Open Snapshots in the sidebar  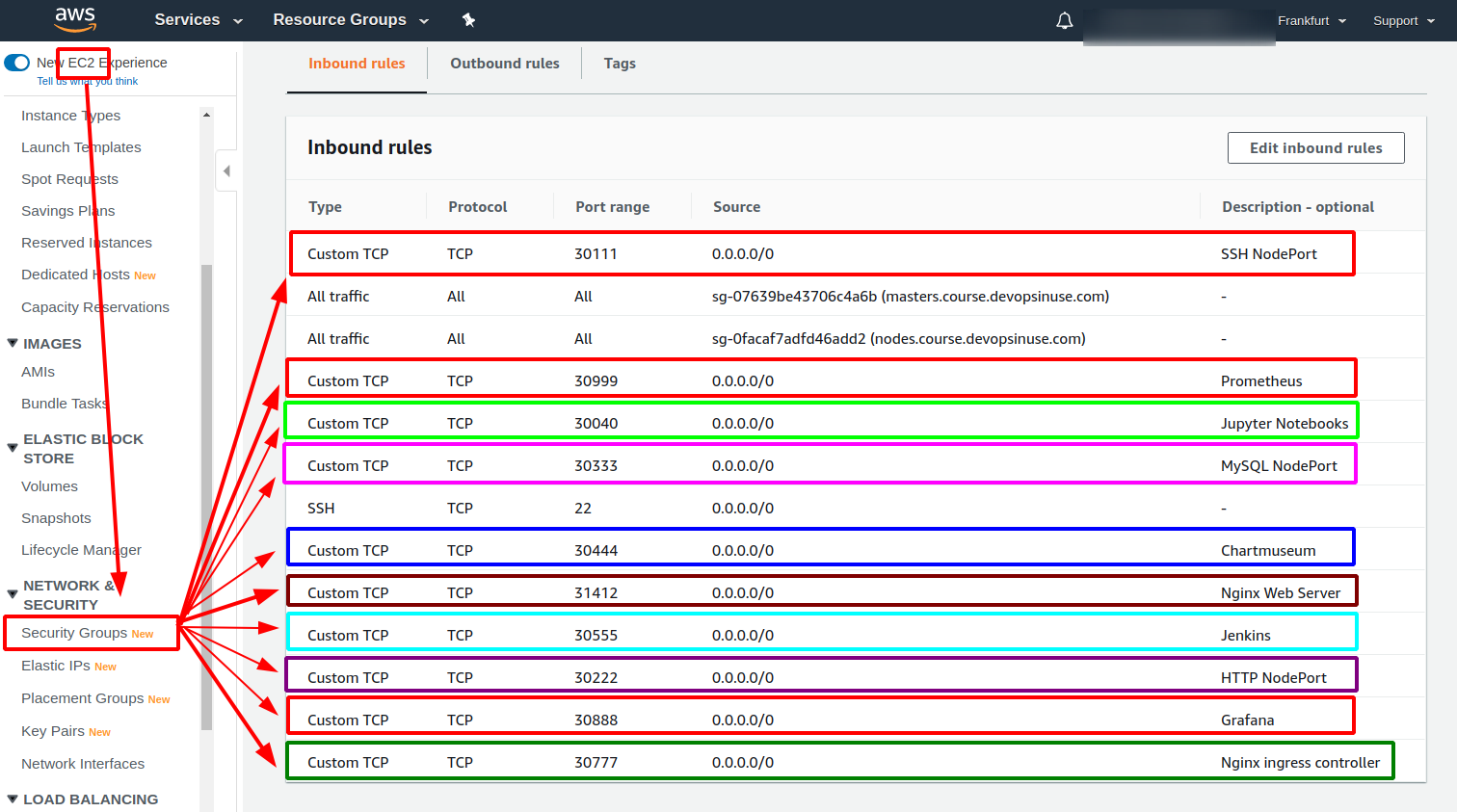56,518
